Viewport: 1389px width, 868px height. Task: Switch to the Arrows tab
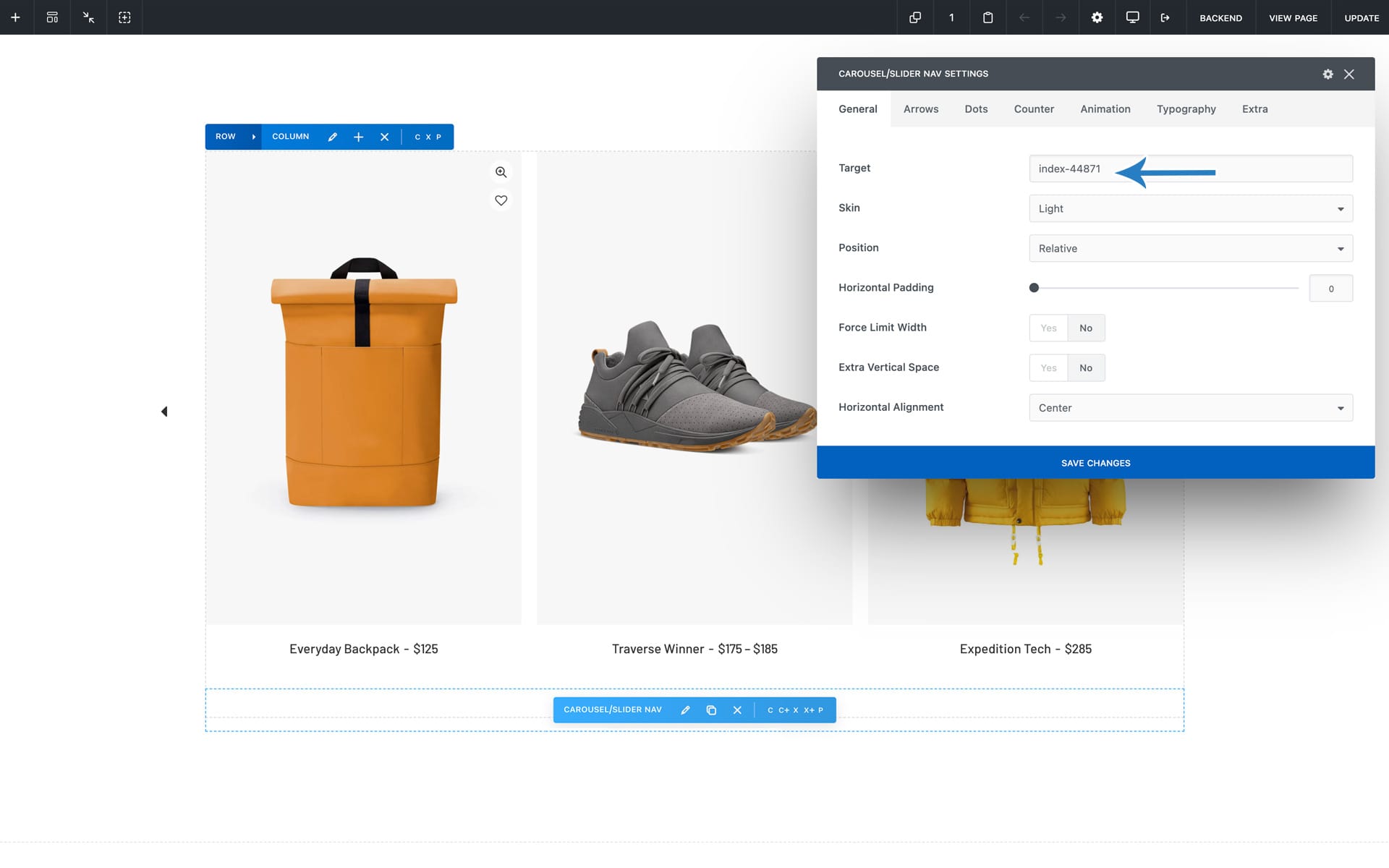920,109
